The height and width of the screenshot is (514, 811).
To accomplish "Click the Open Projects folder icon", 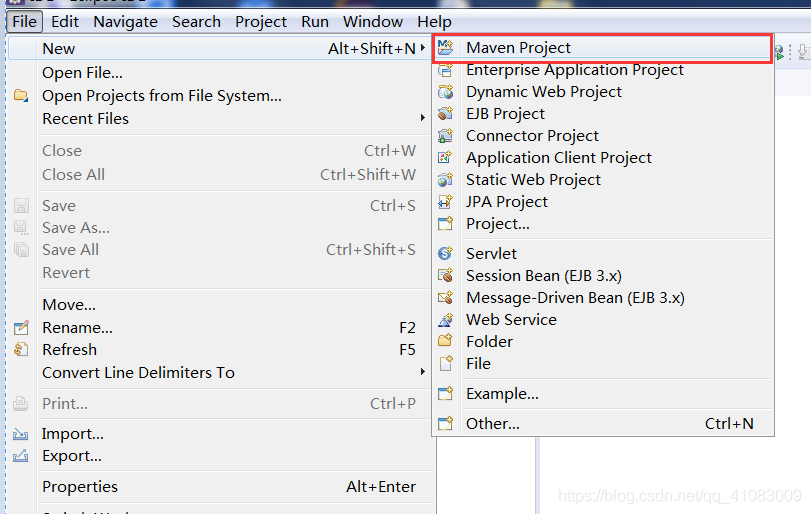I will point(21,96).
